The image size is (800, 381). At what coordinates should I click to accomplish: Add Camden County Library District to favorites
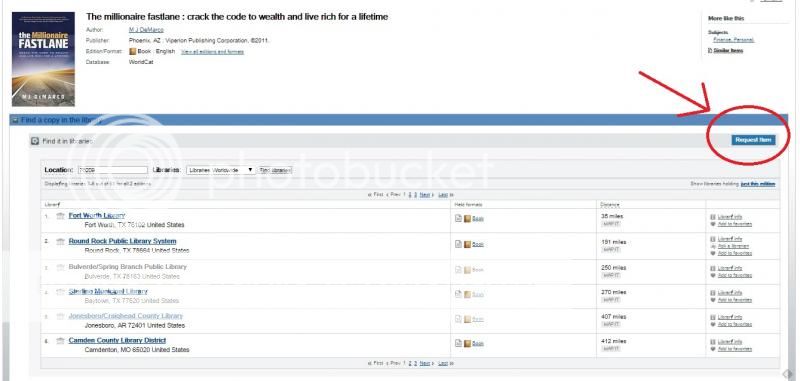735,349
